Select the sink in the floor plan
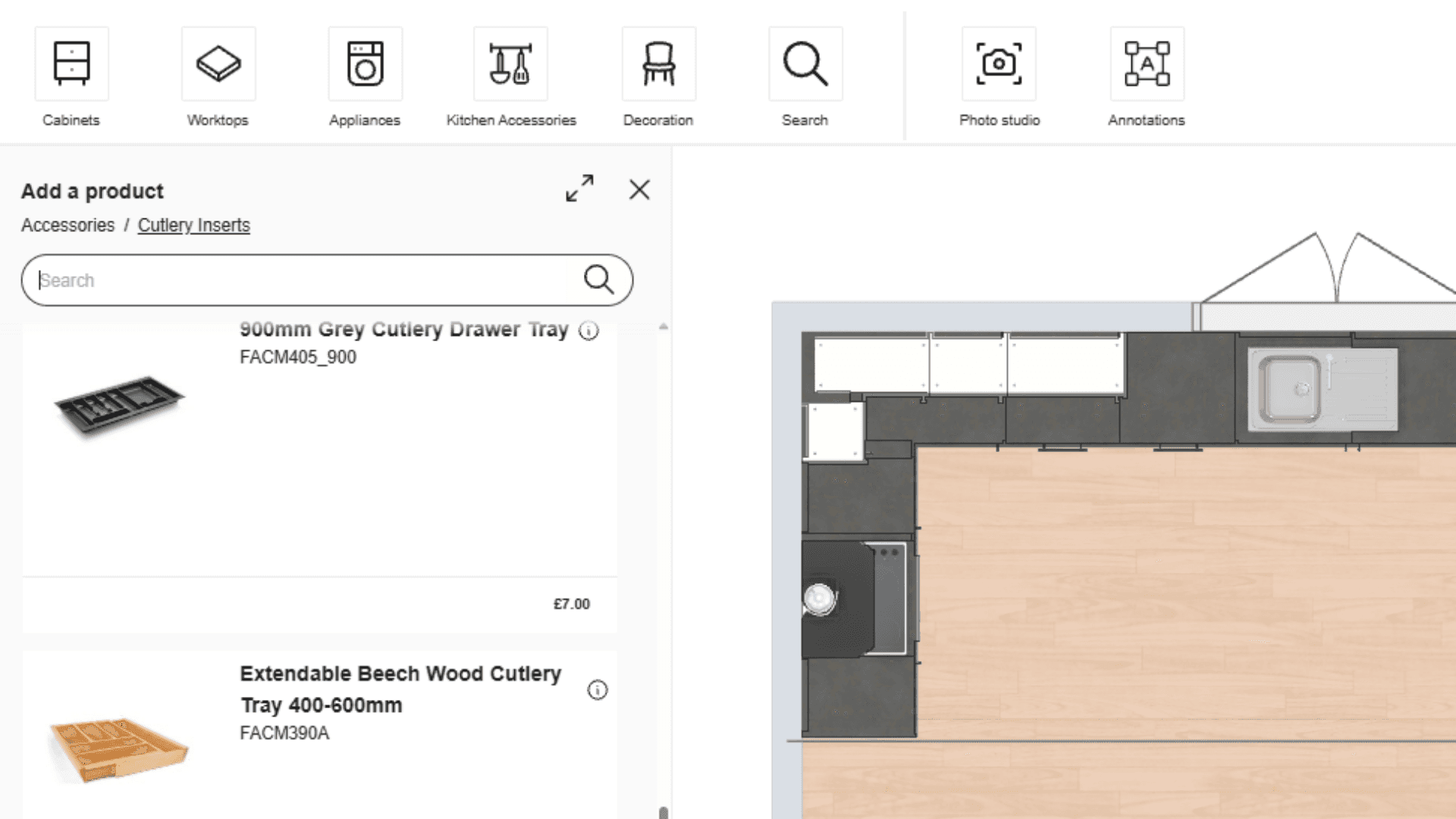This screenshot has width=1456, height=819. [1323, 389]
